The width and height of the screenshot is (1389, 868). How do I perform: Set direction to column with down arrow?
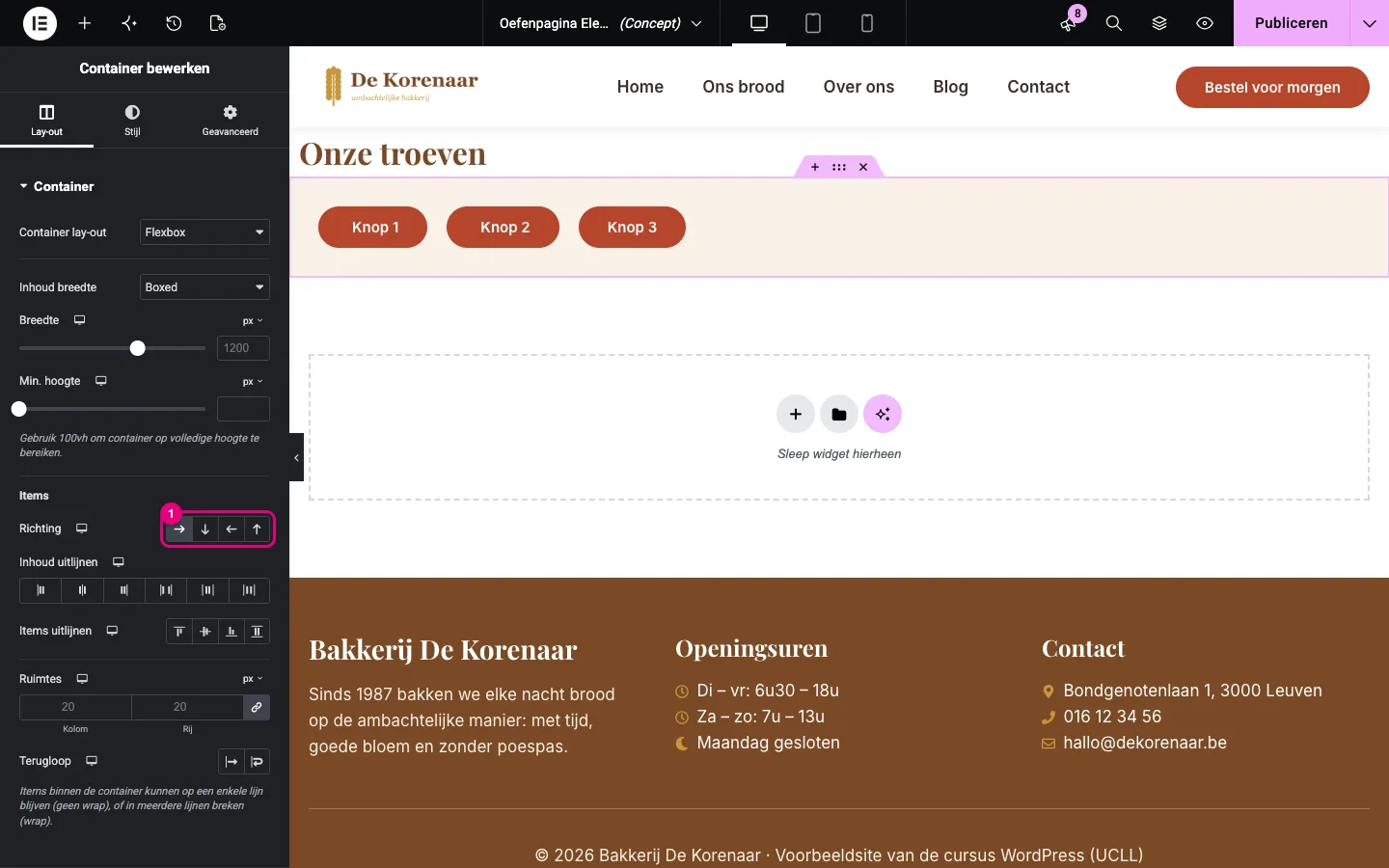tap(205, 529)
